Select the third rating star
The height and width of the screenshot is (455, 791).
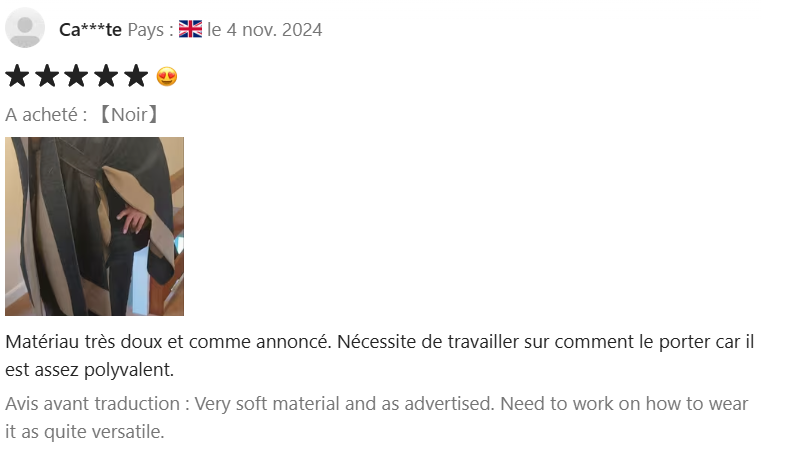(x=76, y=77)
